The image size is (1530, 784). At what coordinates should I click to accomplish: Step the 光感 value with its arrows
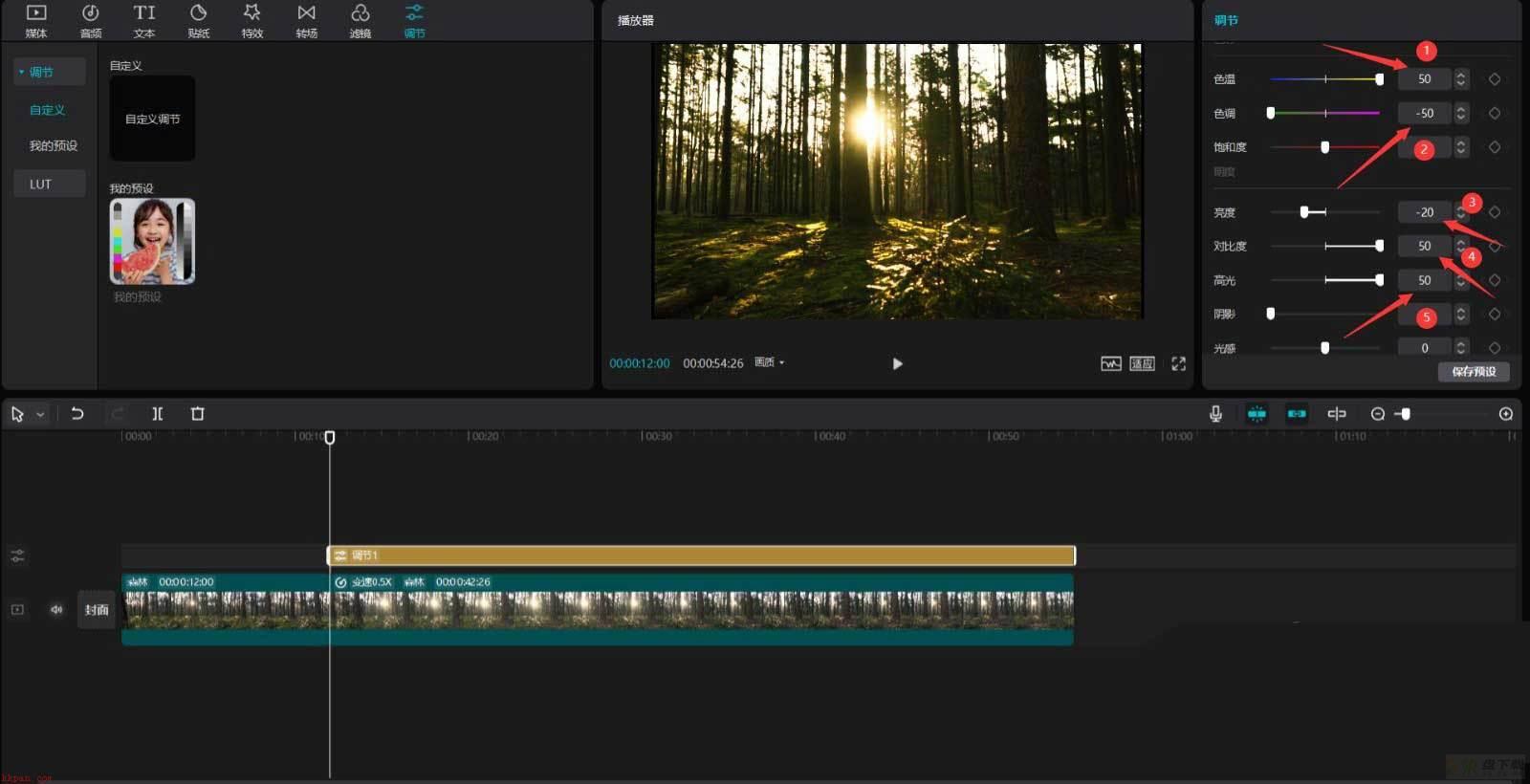tap(1461, 348)
